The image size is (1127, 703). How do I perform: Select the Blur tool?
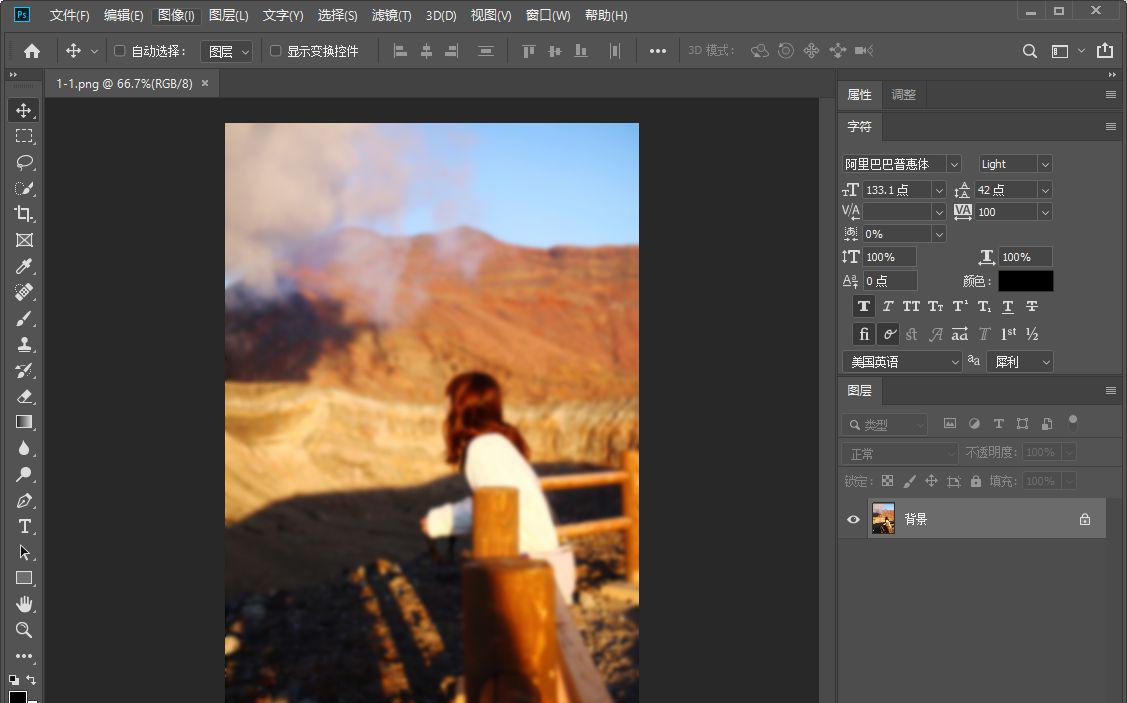coord(24,448)
